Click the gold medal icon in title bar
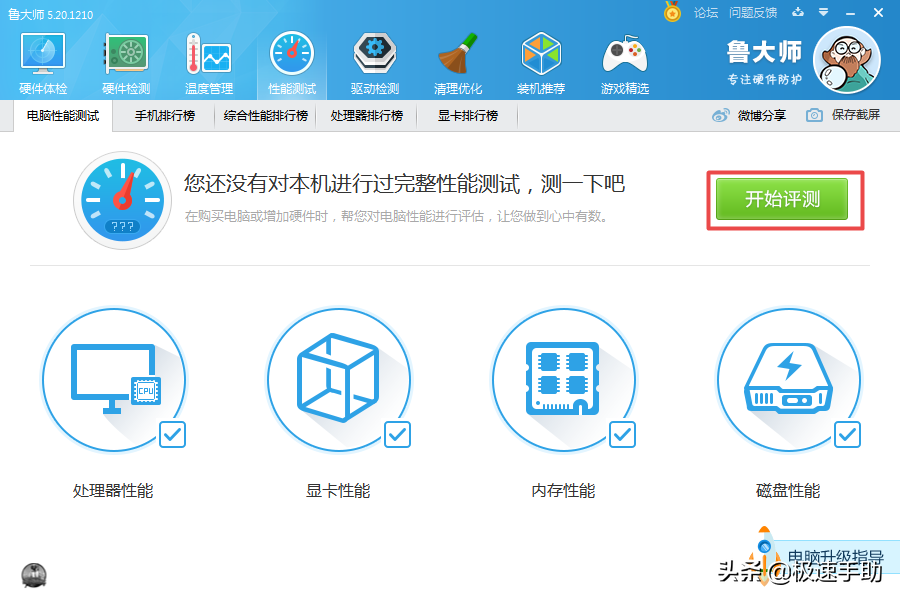 click(x=672, y=11)
